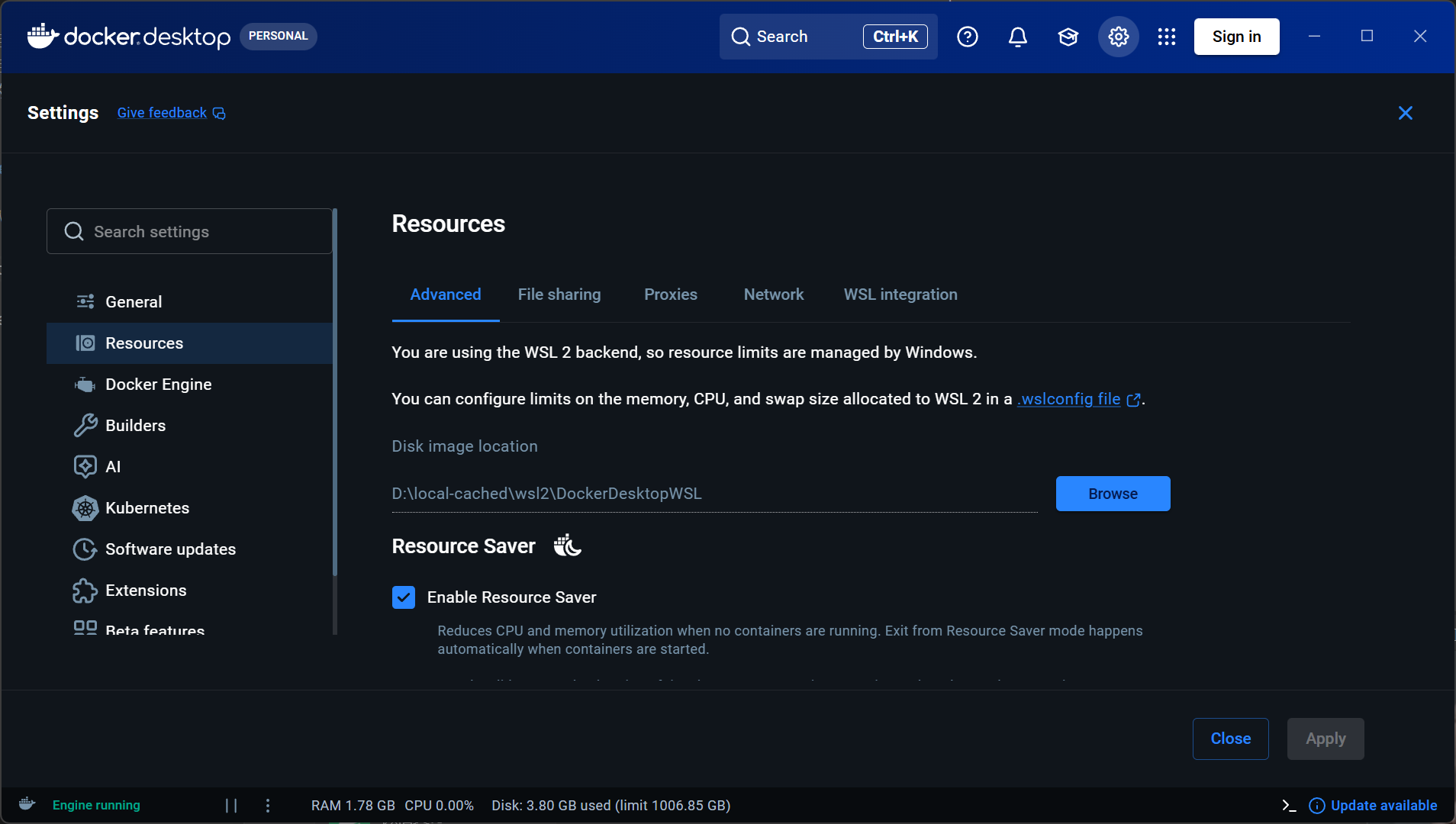1456x824 pixels.
Task: Open the engine options three-dot menu
Action: click(x=268, y=806)
